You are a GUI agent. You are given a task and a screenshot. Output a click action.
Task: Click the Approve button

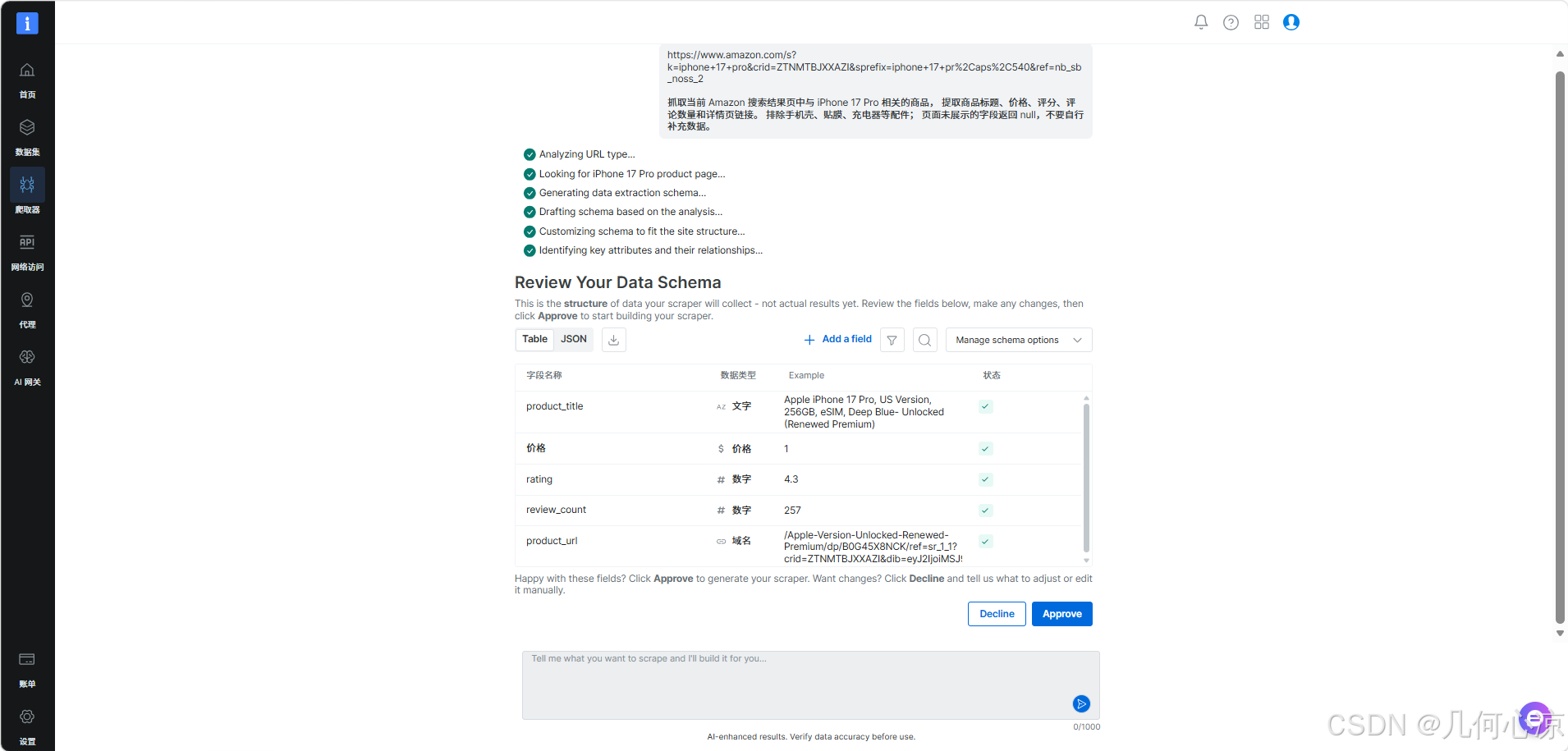tap(1062, 614)
